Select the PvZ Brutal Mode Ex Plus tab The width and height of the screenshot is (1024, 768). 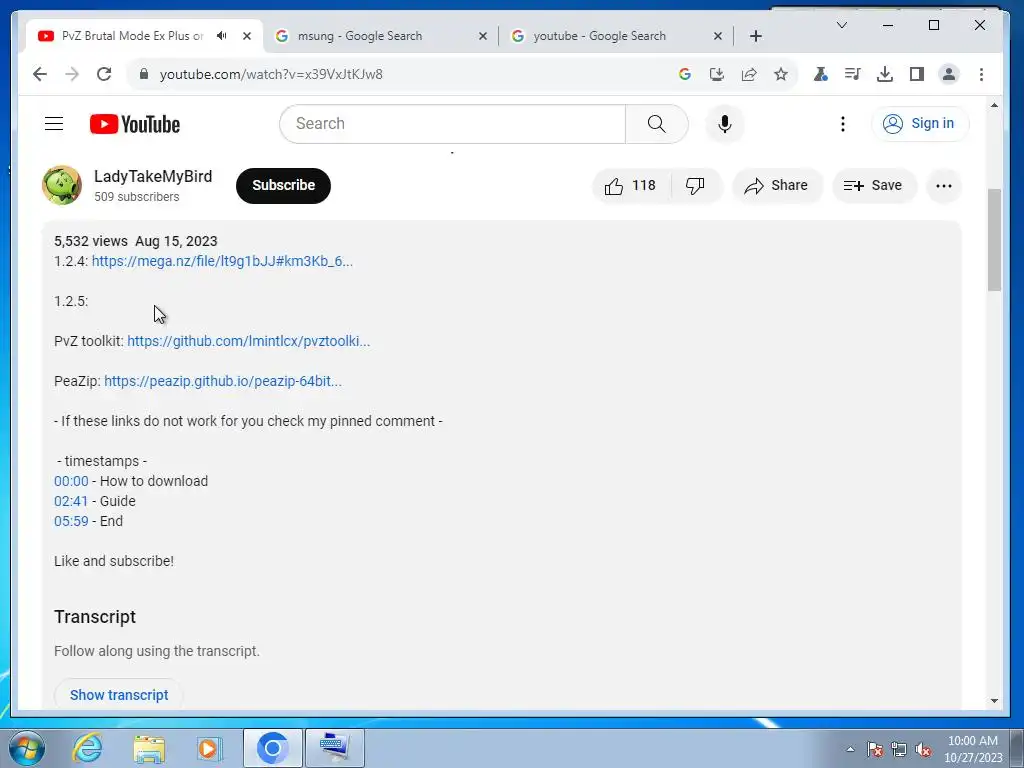[x=133, y=36]
